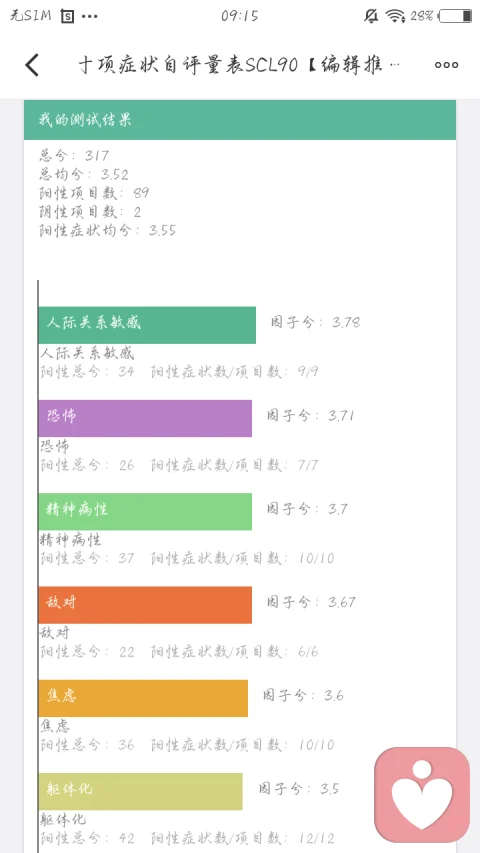Screen dimensions: 480x853
Task: Open the three-dot more options menu
Action: pos(446,65)
